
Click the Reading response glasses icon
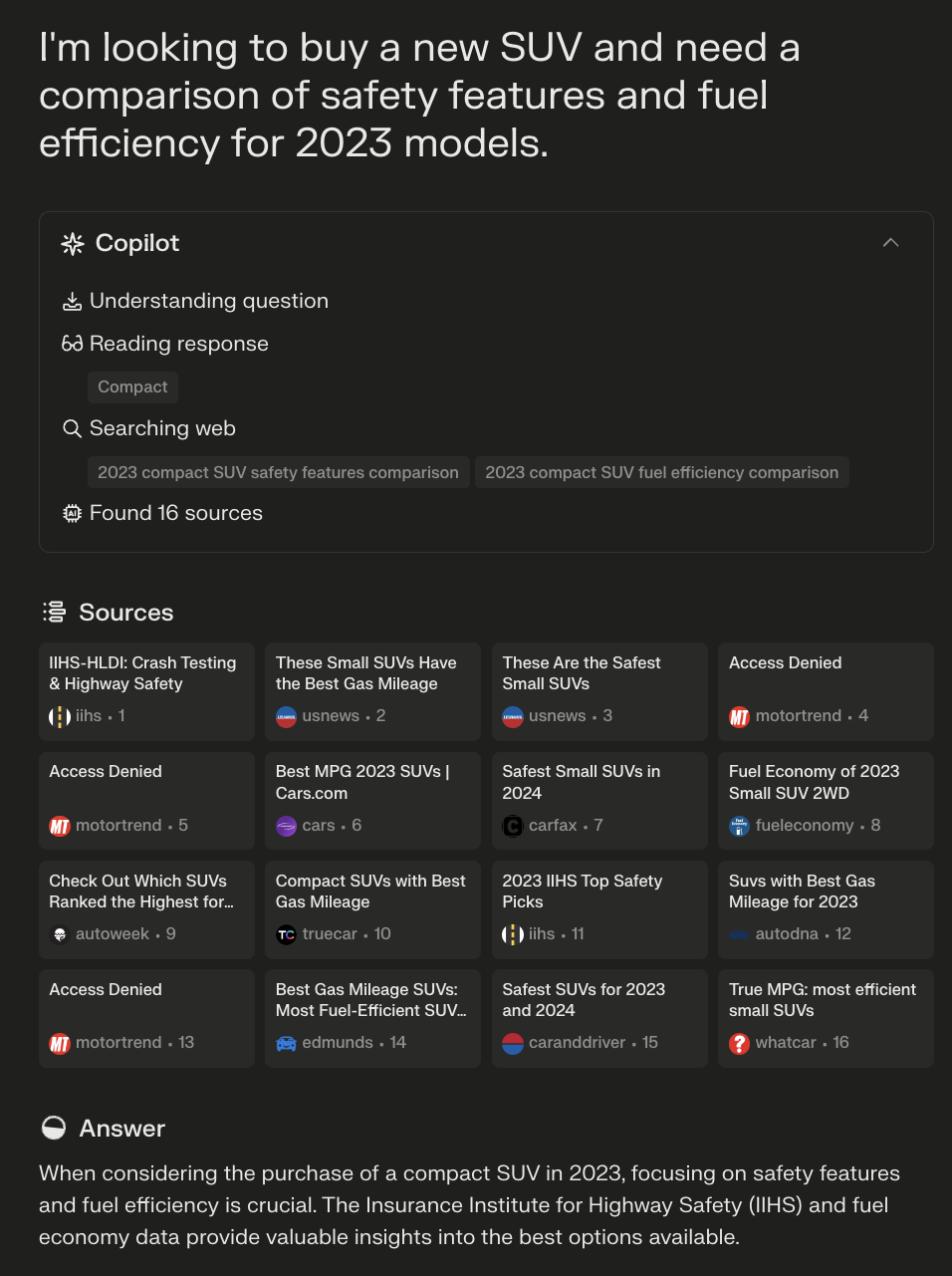click(x=73, y=344)
